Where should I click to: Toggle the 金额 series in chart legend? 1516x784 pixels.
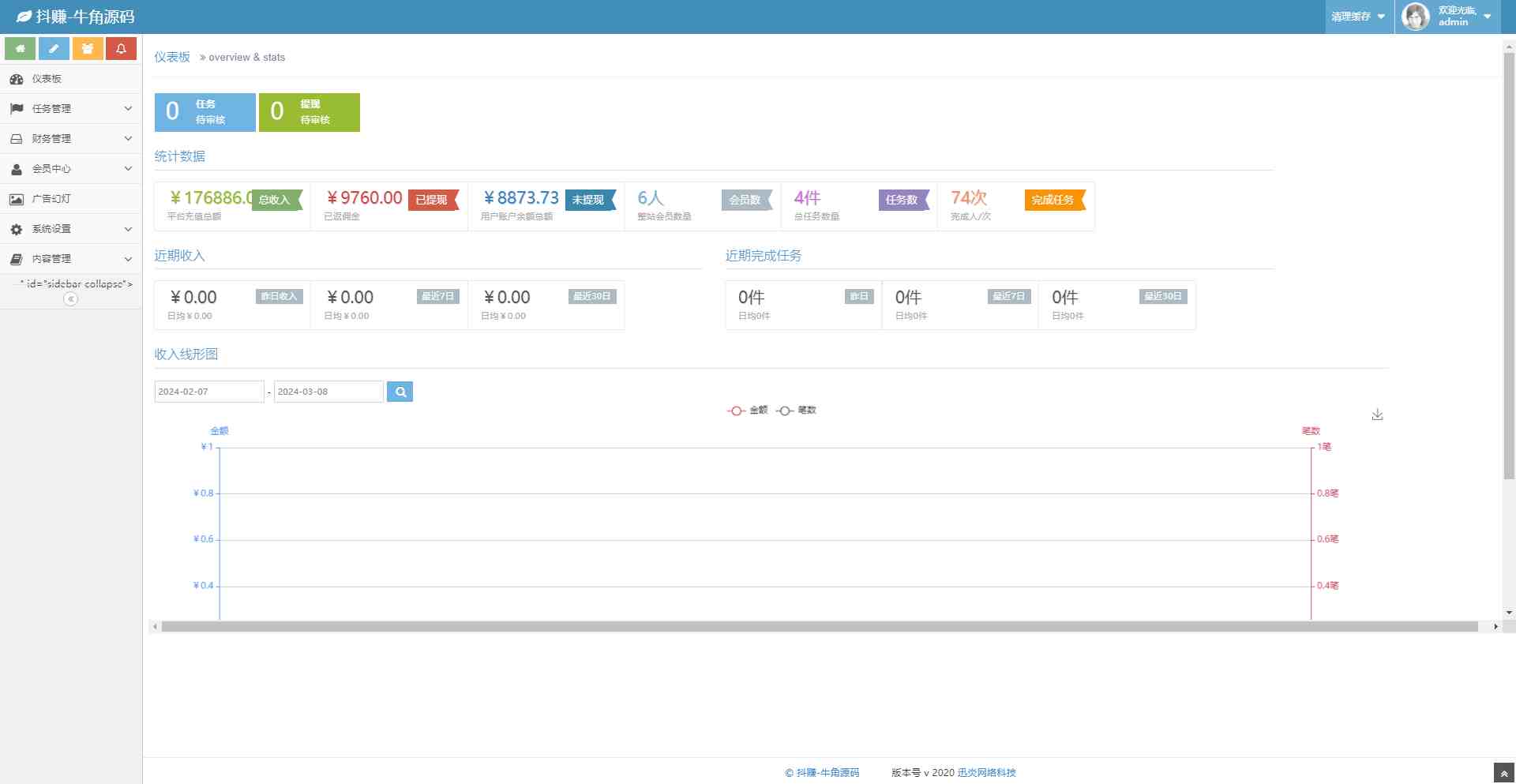[x=748, y=411]
